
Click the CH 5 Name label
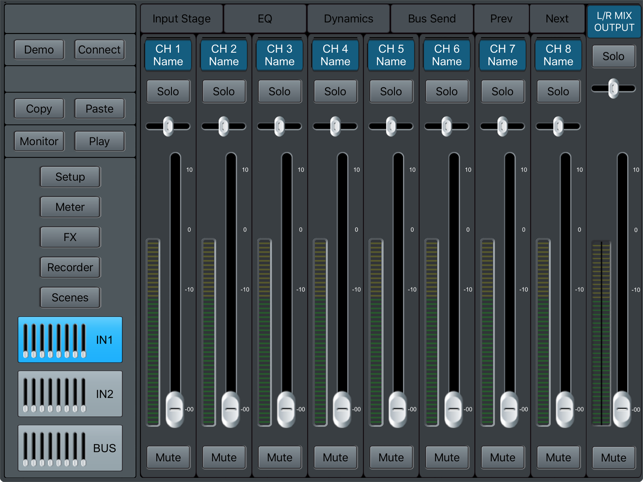point(391,55)
